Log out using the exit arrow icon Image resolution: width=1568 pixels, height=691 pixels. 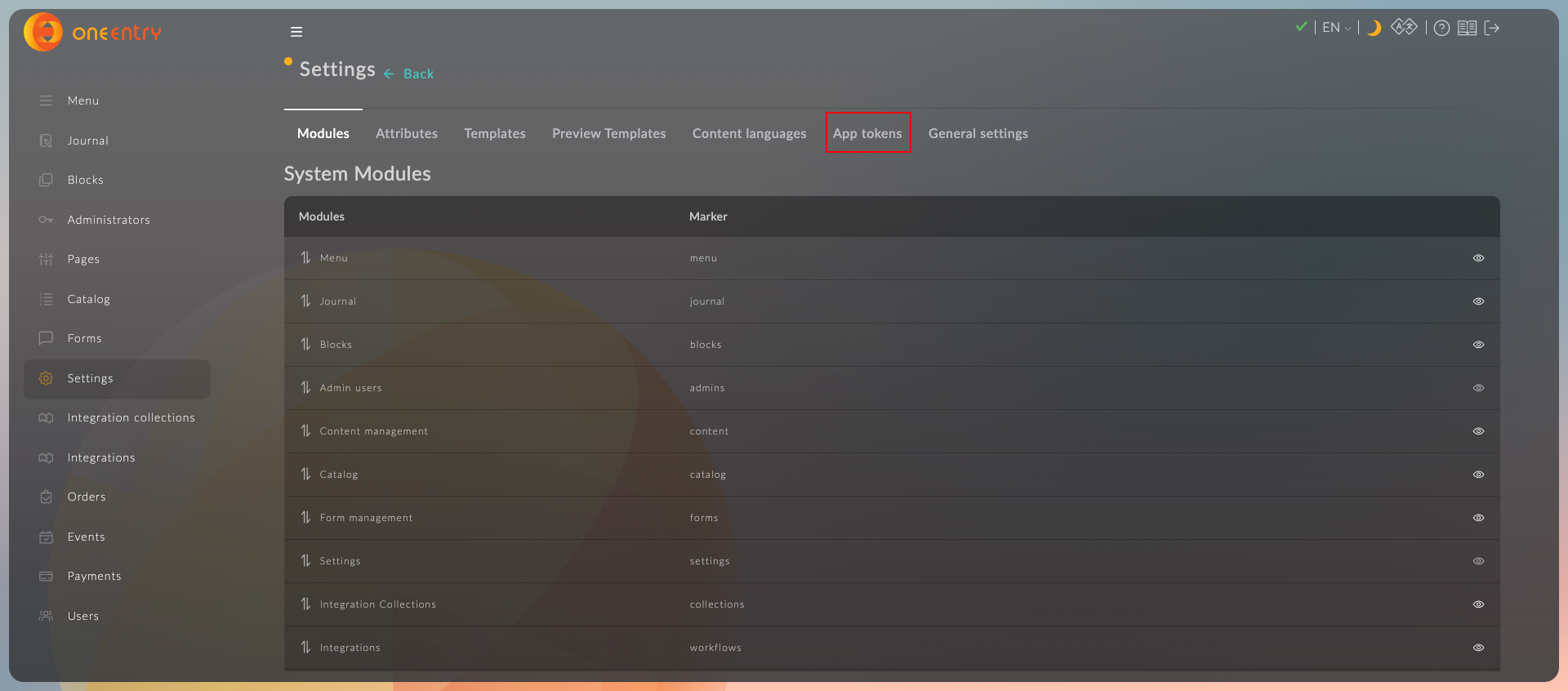pos(1492,28)
